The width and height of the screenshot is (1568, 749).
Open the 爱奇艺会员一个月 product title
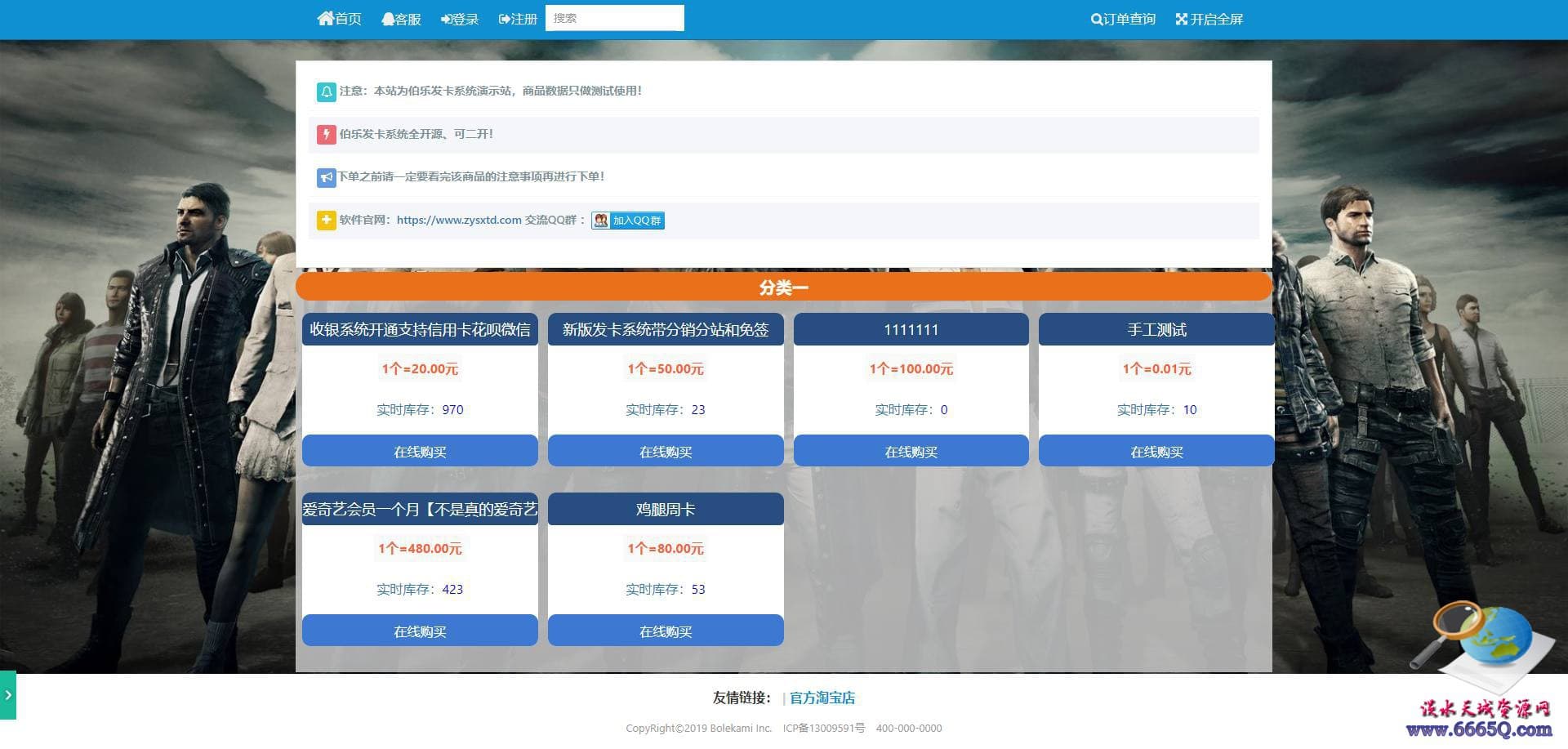click(420, 509)
